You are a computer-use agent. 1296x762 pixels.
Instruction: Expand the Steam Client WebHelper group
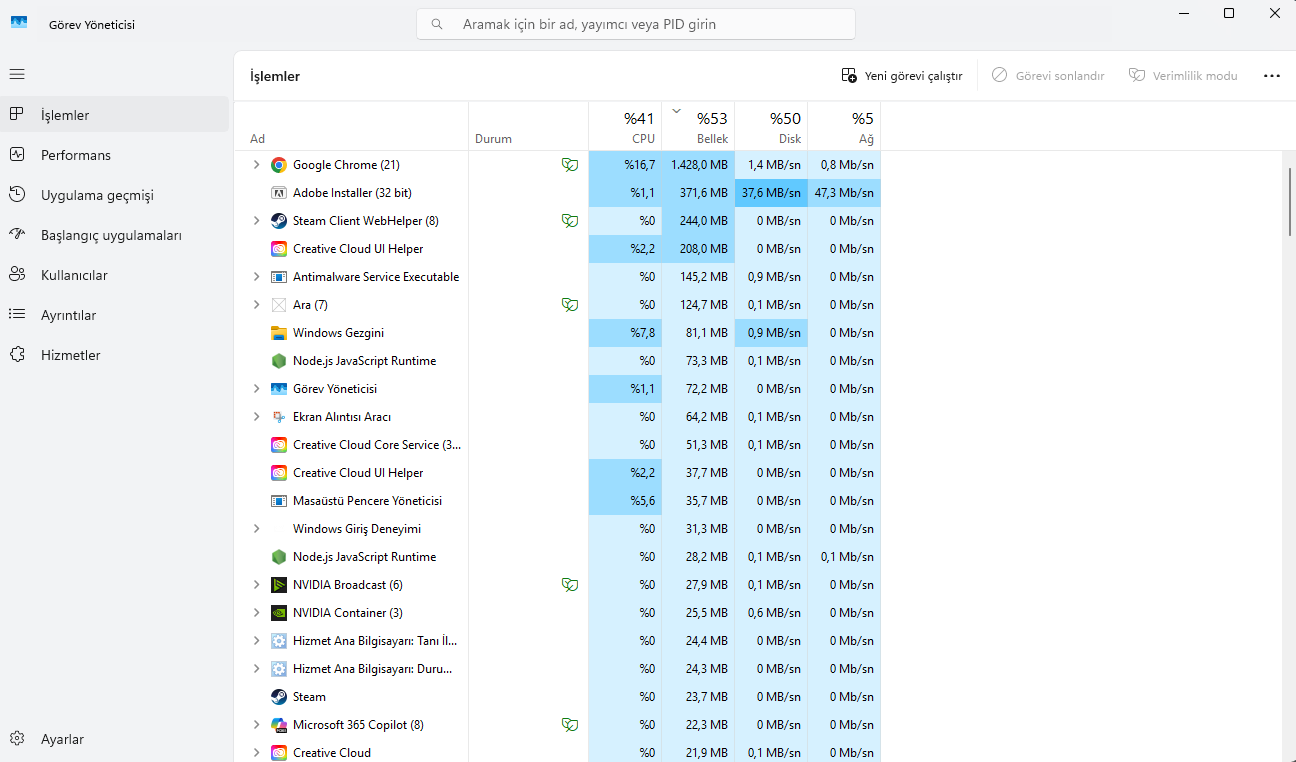click(256, 221)
